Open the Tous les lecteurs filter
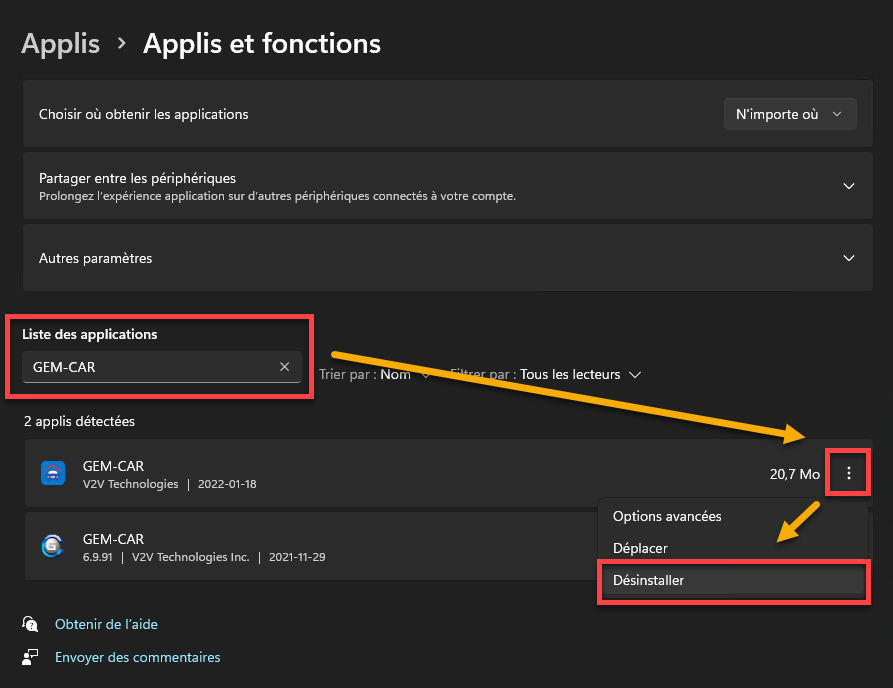This screenshot has width=893, height=688. click(x=580, y=374)
